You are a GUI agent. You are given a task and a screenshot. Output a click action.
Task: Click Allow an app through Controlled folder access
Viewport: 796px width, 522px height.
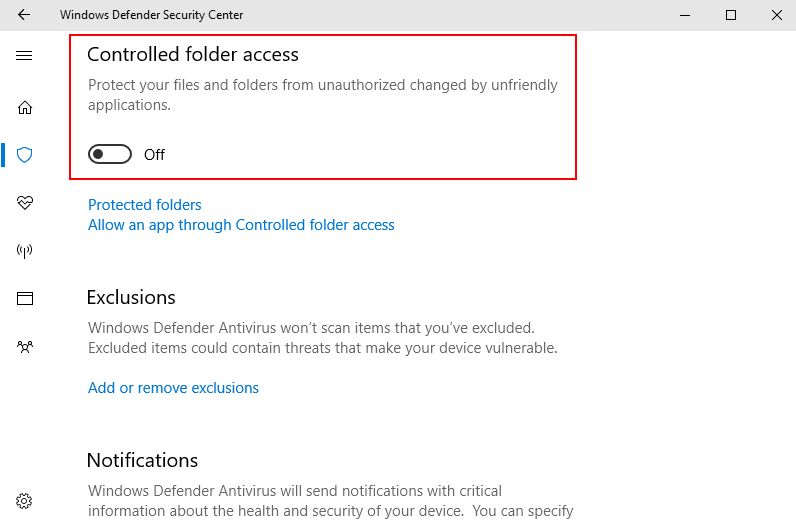point(241,225)
